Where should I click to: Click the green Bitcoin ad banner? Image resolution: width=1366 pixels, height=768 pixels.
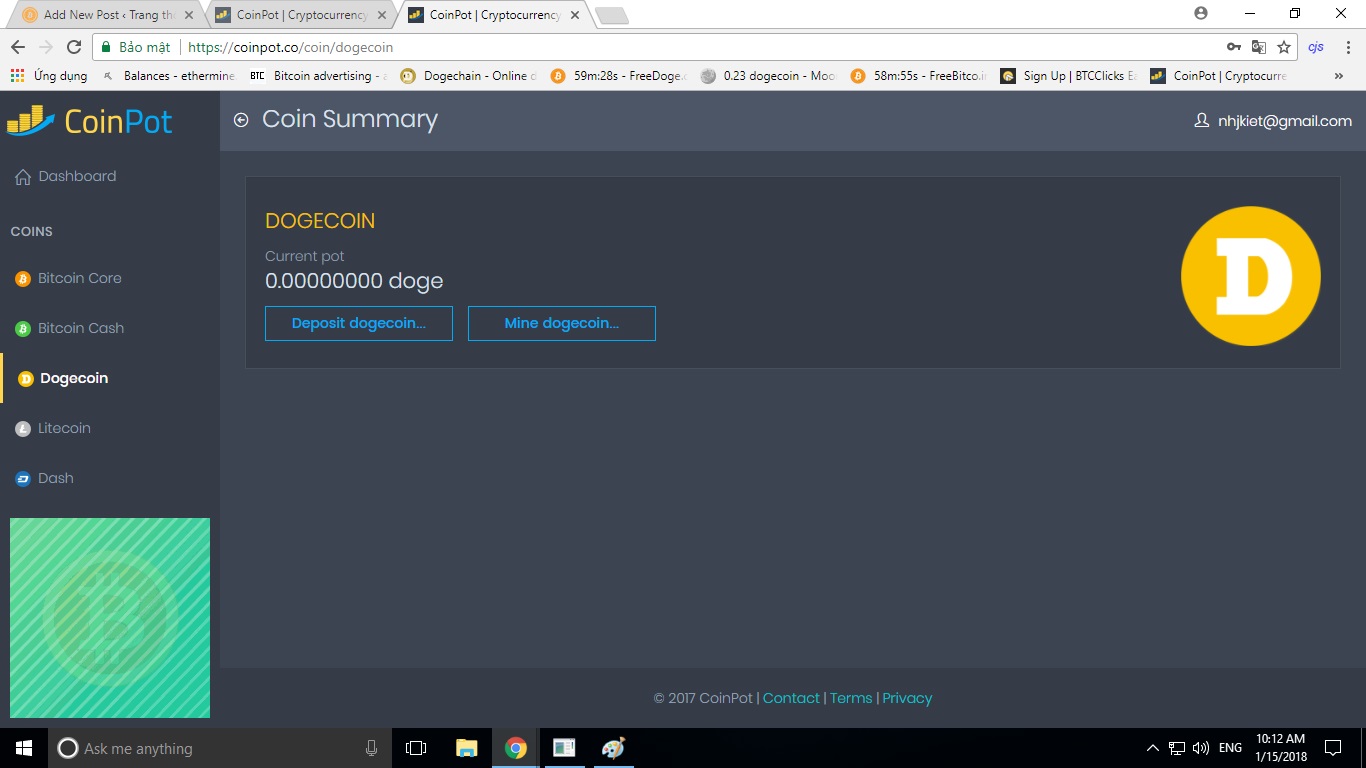coord(110,618)
